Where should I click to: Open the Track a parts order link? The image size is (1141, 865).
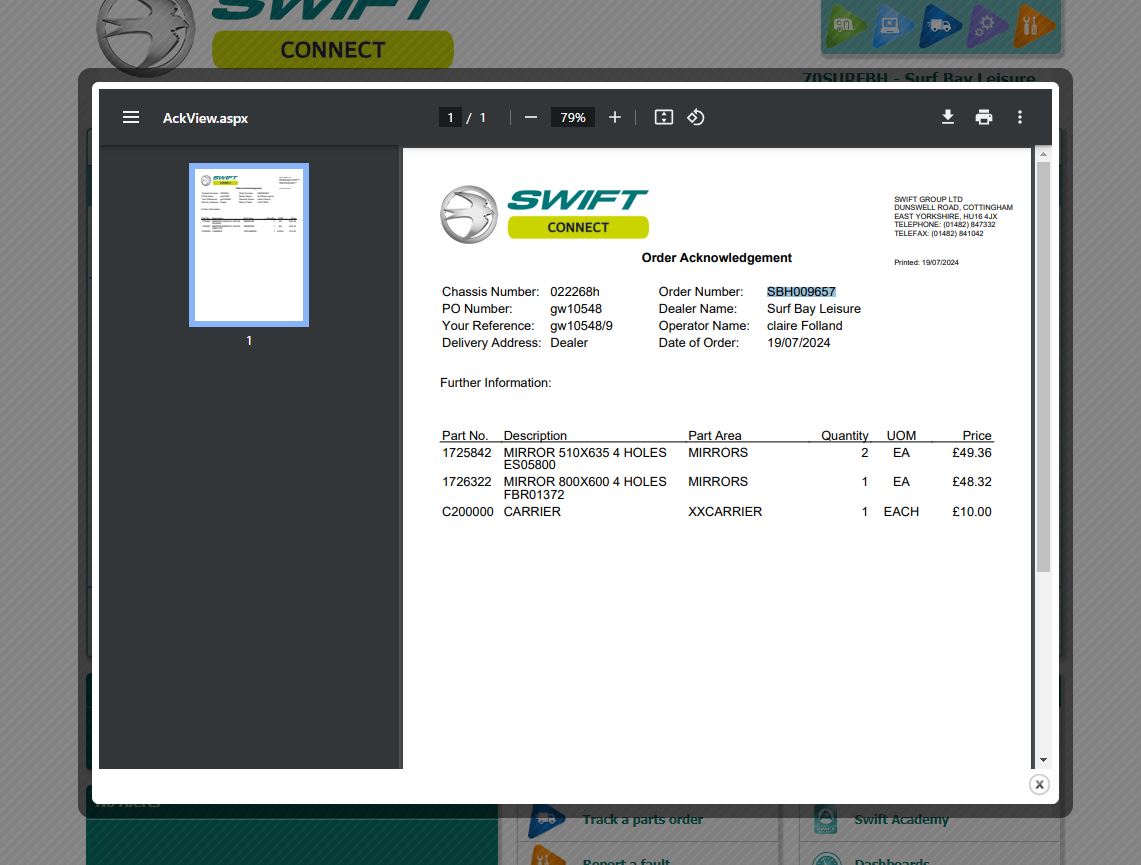[642, 819]
